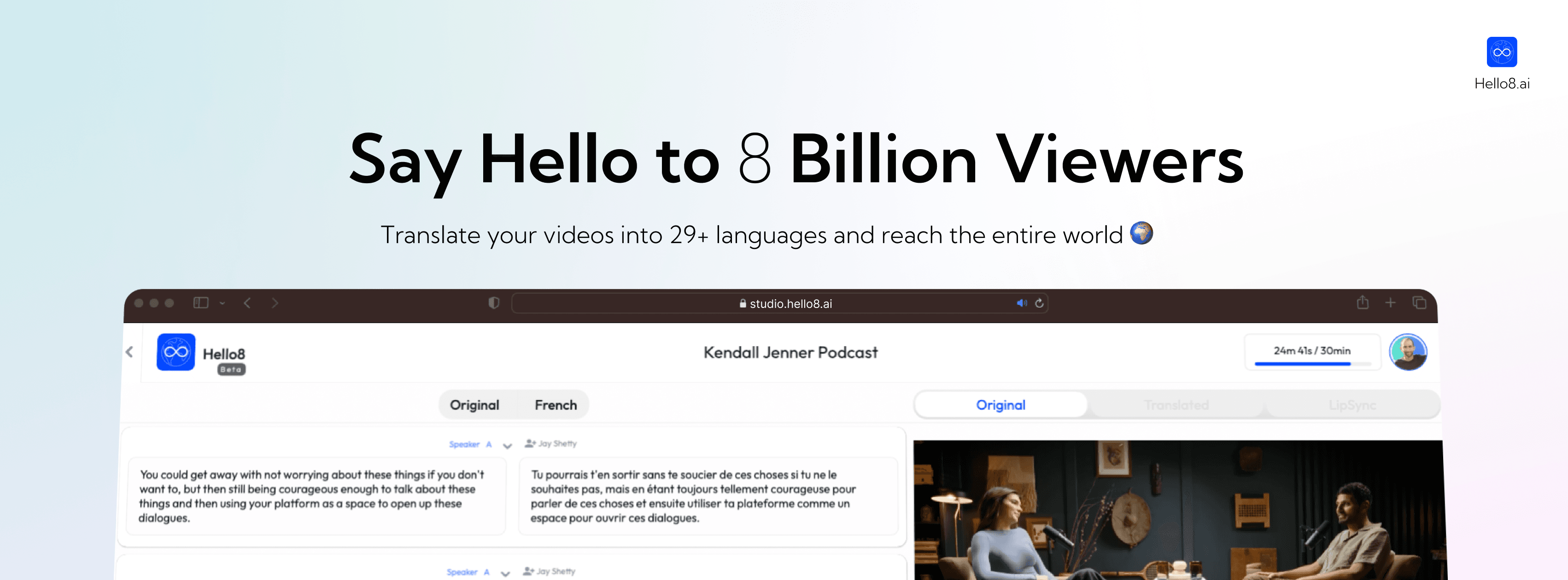
Task: Expand first Speaker A dropdown
Action: coord(507,446)
